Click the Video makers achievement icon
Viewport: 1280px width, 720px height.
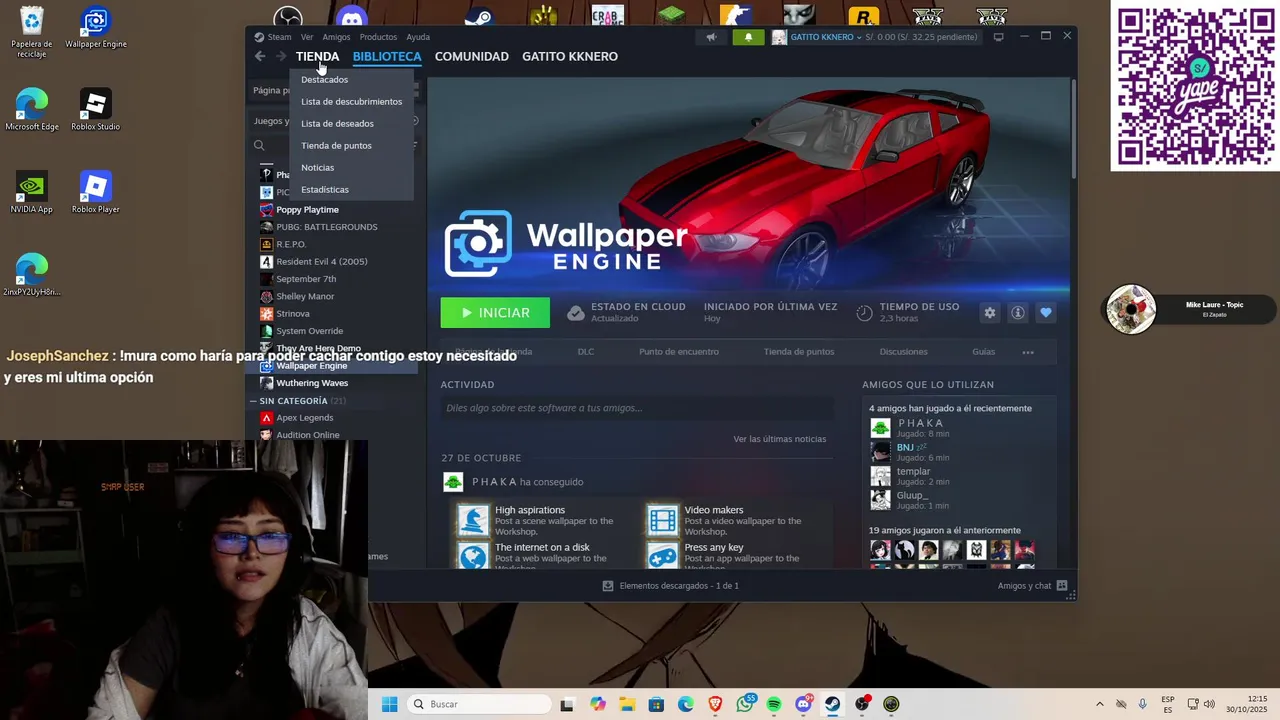(x=663, y=520)
